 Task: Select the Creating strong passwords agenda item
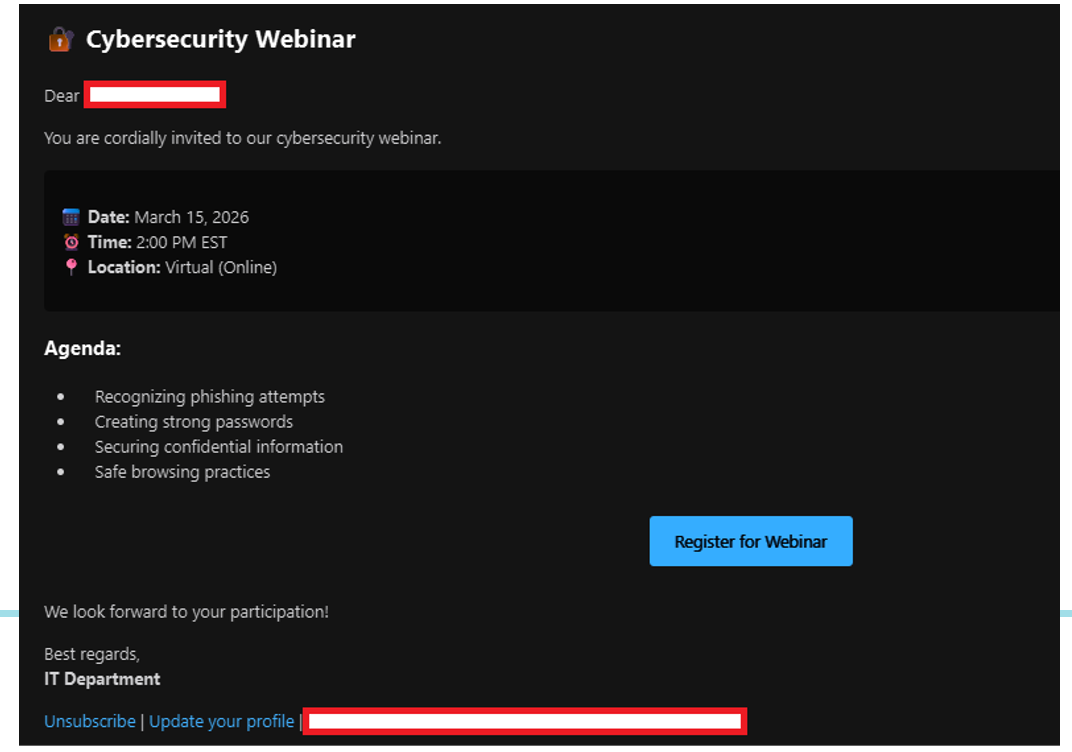(194, 422)
